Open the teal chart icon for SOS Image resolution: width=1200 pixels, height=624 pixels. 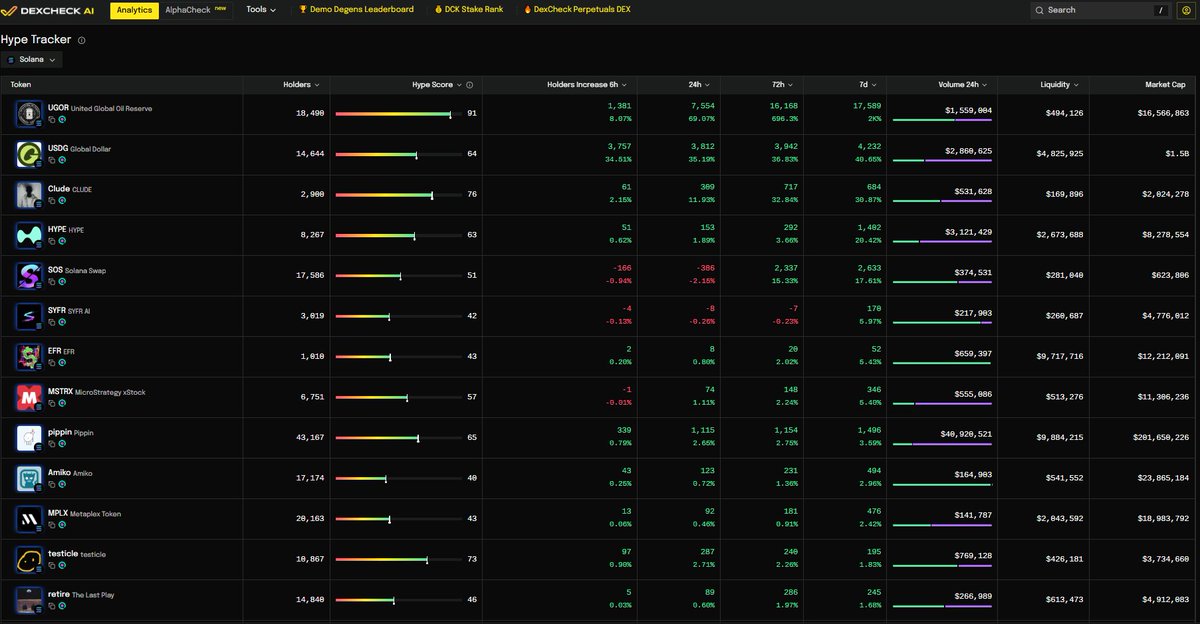(x=62, y=280)
